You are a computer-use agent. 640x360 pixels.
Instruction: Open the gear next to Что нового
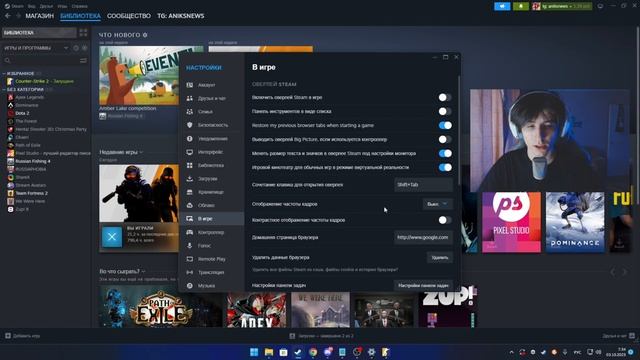(x=145, y=35)
